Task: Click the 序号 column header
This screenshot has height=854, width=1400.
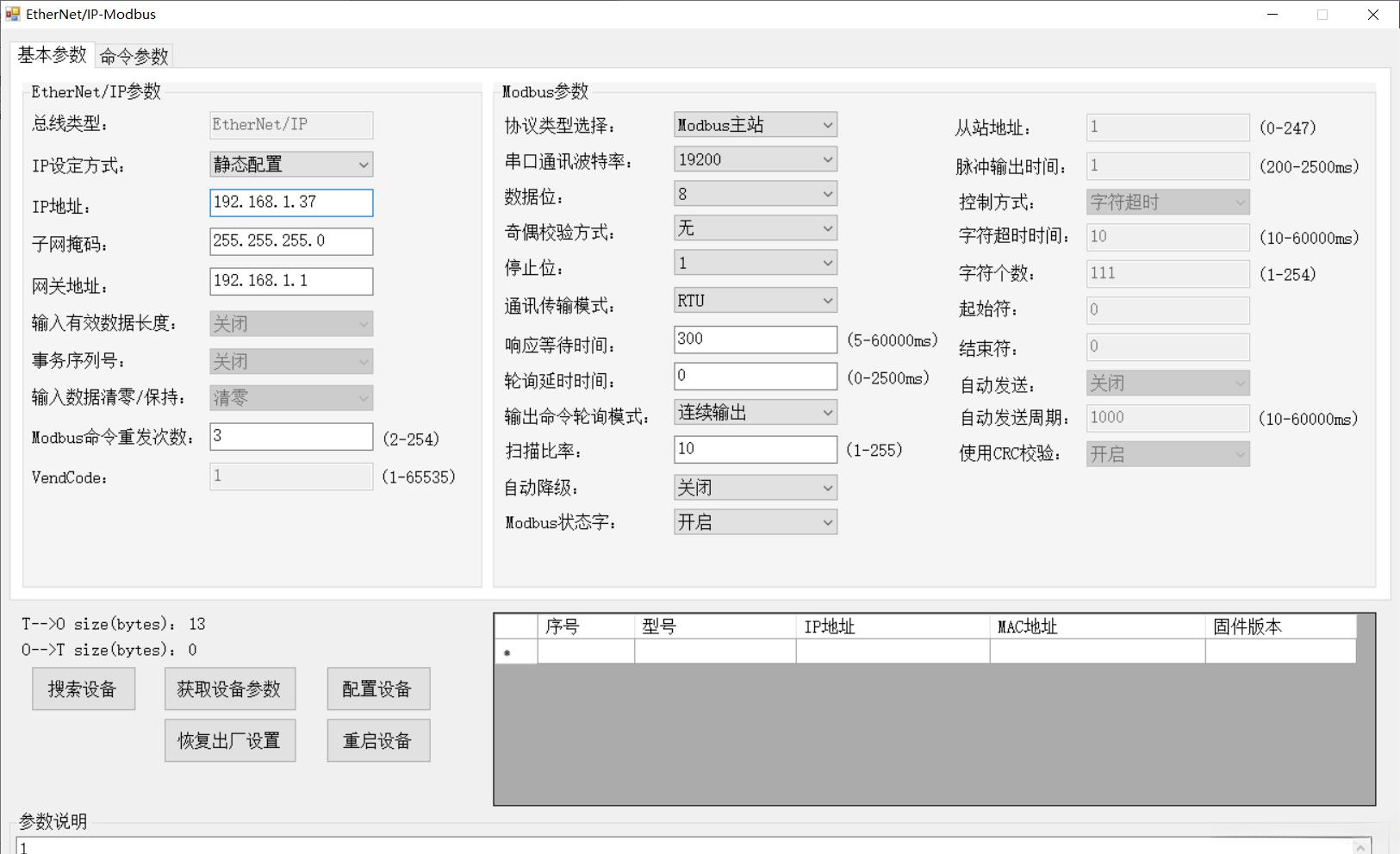Action: tap(586, 626)
